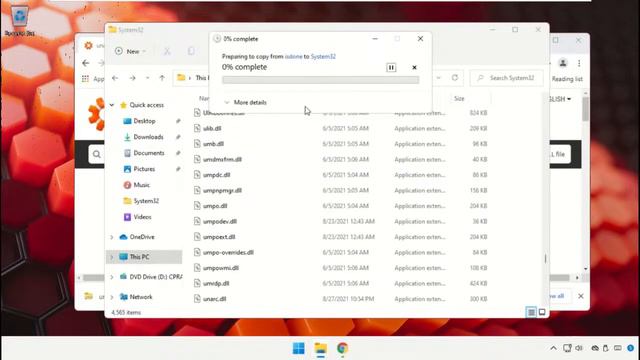Open Chrome's three-dot menu
This screenshot has width=640, height=360.
(579, 63)
